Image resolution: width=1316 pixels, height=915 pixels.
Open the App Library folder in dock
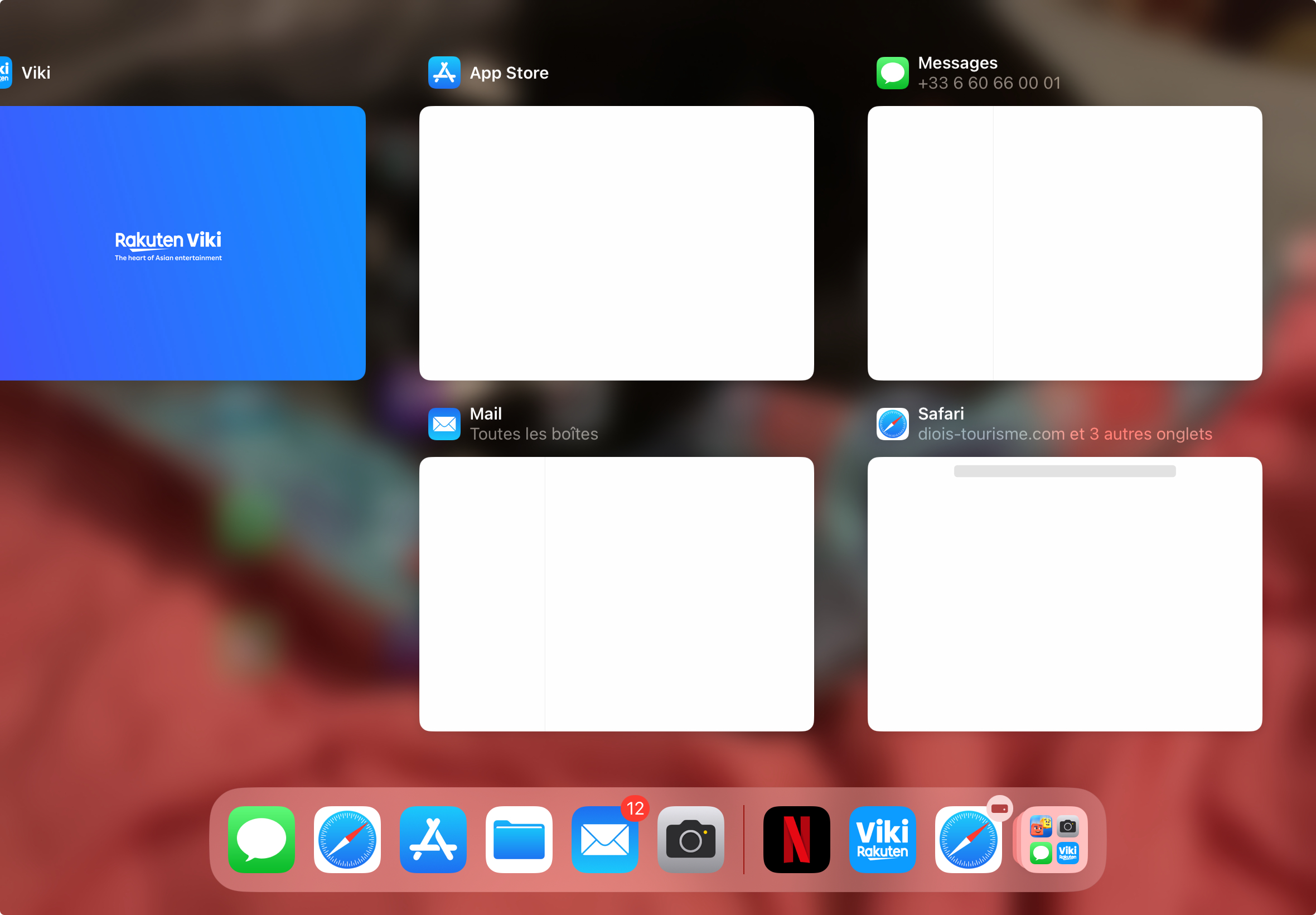(1054, 839)
